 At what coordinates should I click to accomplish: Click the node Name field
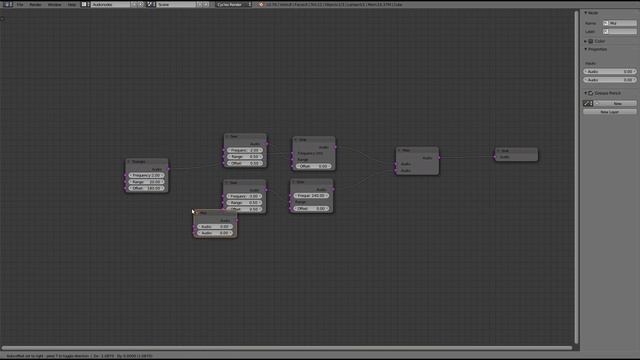[619, 23]
